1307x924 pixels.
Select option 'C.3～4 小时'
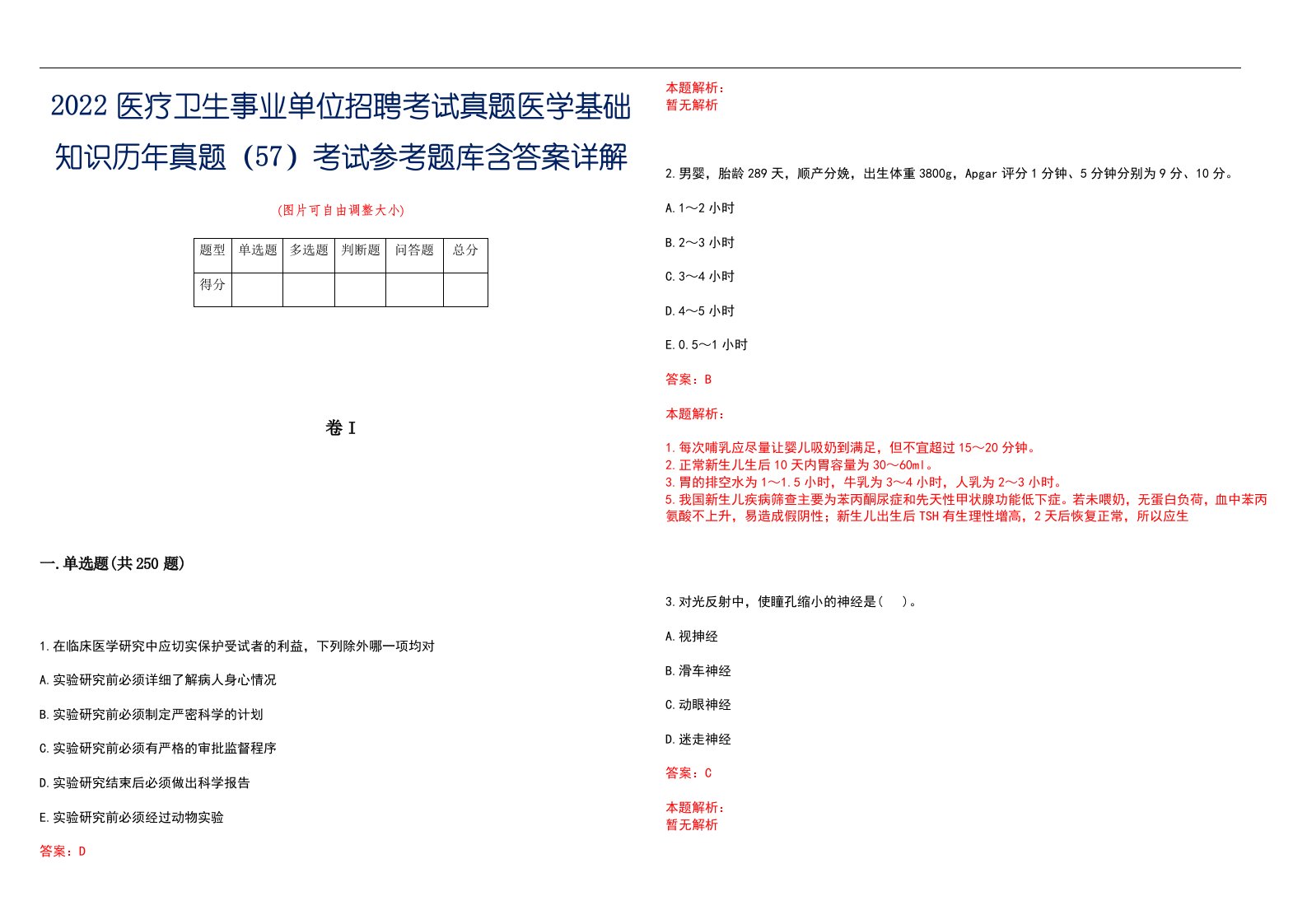click(700, 277)
